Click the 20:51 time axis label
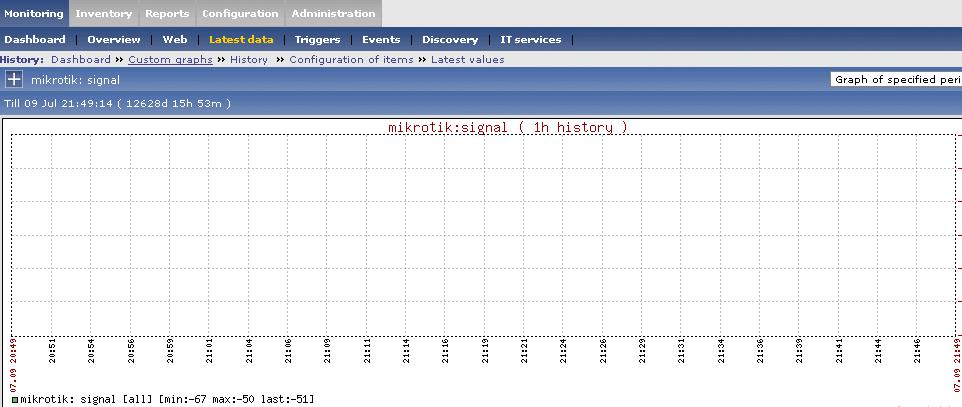 52,350
